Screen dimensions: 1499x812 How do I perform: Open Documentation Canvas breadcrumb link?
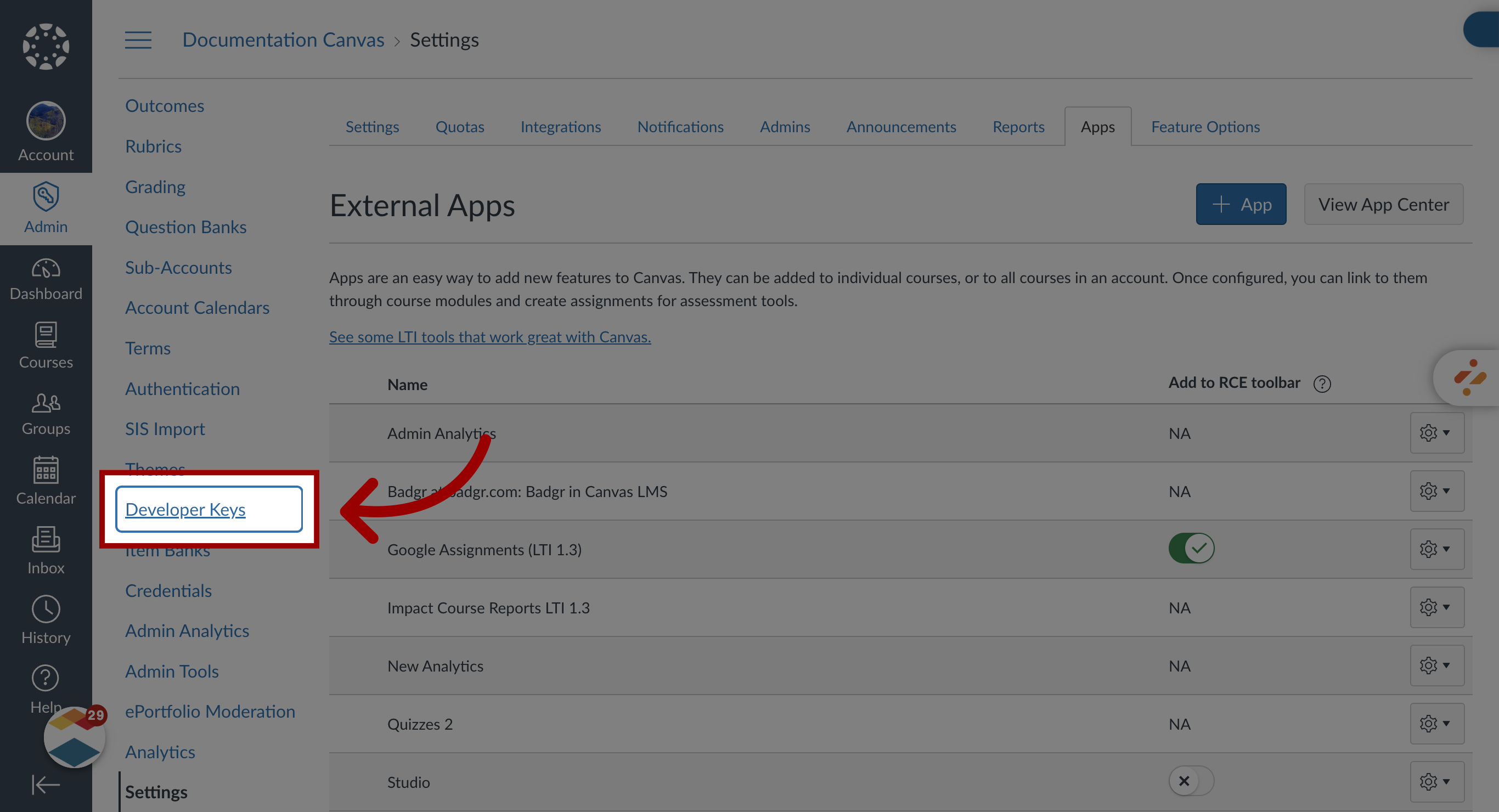(283, 40)
